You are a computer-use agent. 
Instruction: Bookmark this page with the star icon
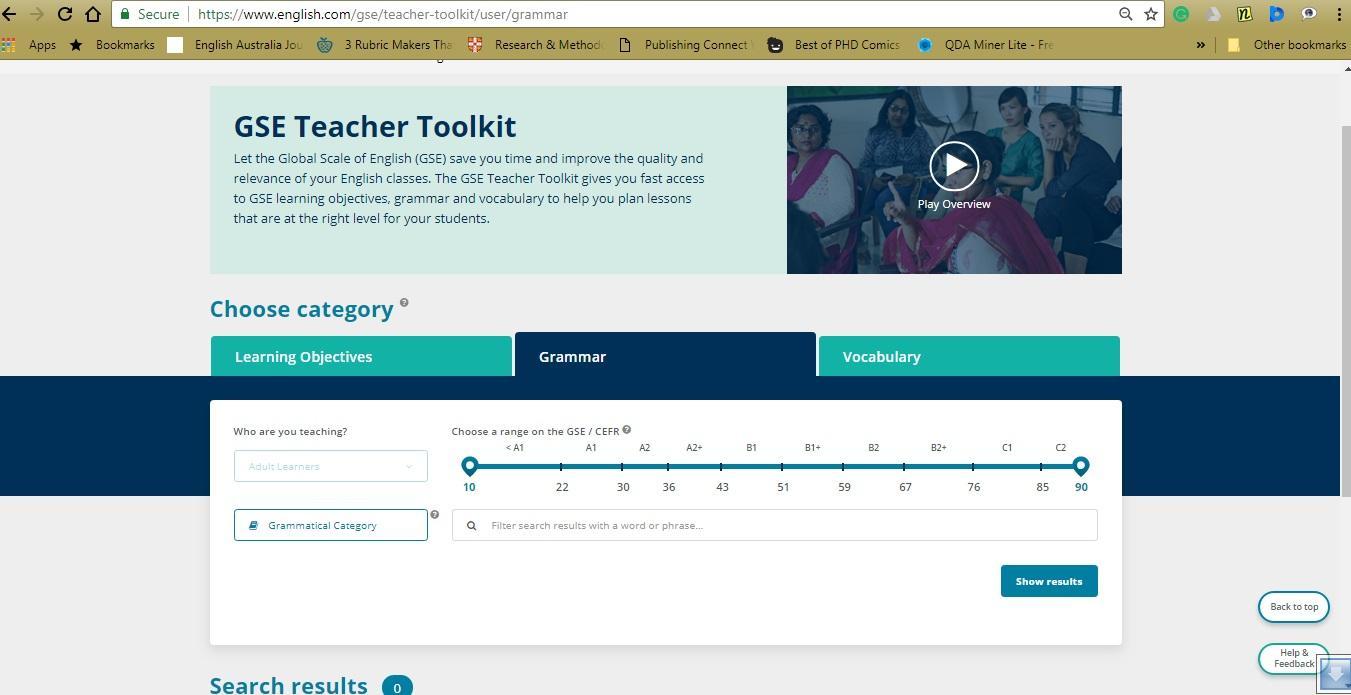click(1151, 14)
